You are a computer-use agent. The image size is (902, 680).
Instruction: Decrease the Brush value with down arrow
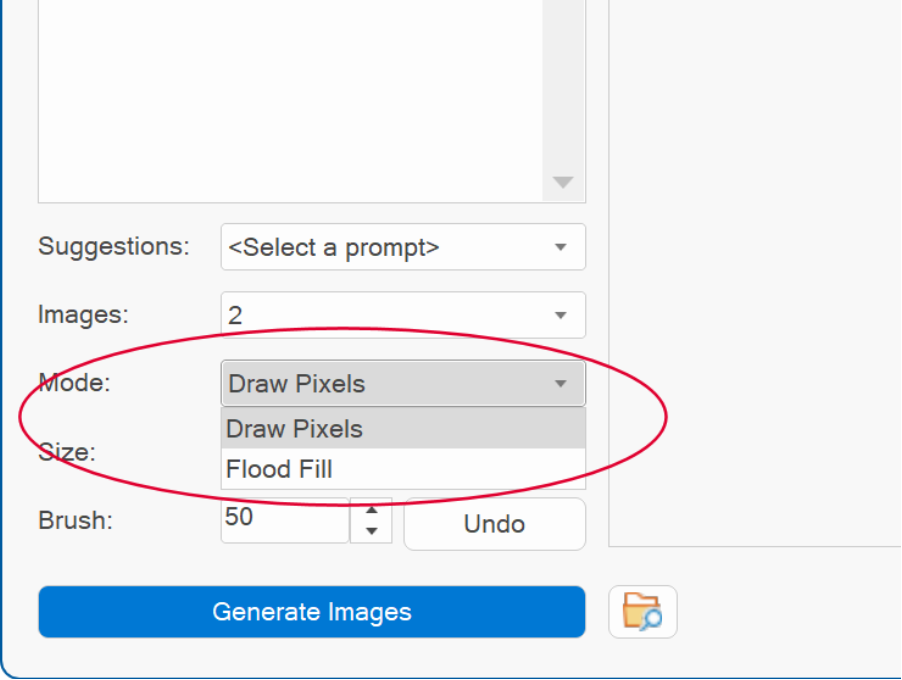pos(371,532)
